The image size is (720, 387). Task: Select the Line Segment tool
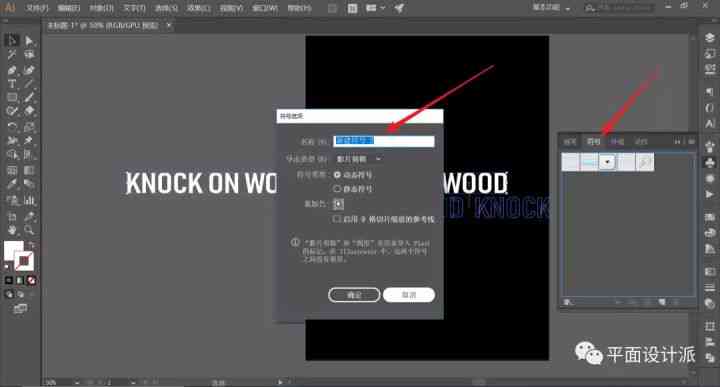coord(29,84)
